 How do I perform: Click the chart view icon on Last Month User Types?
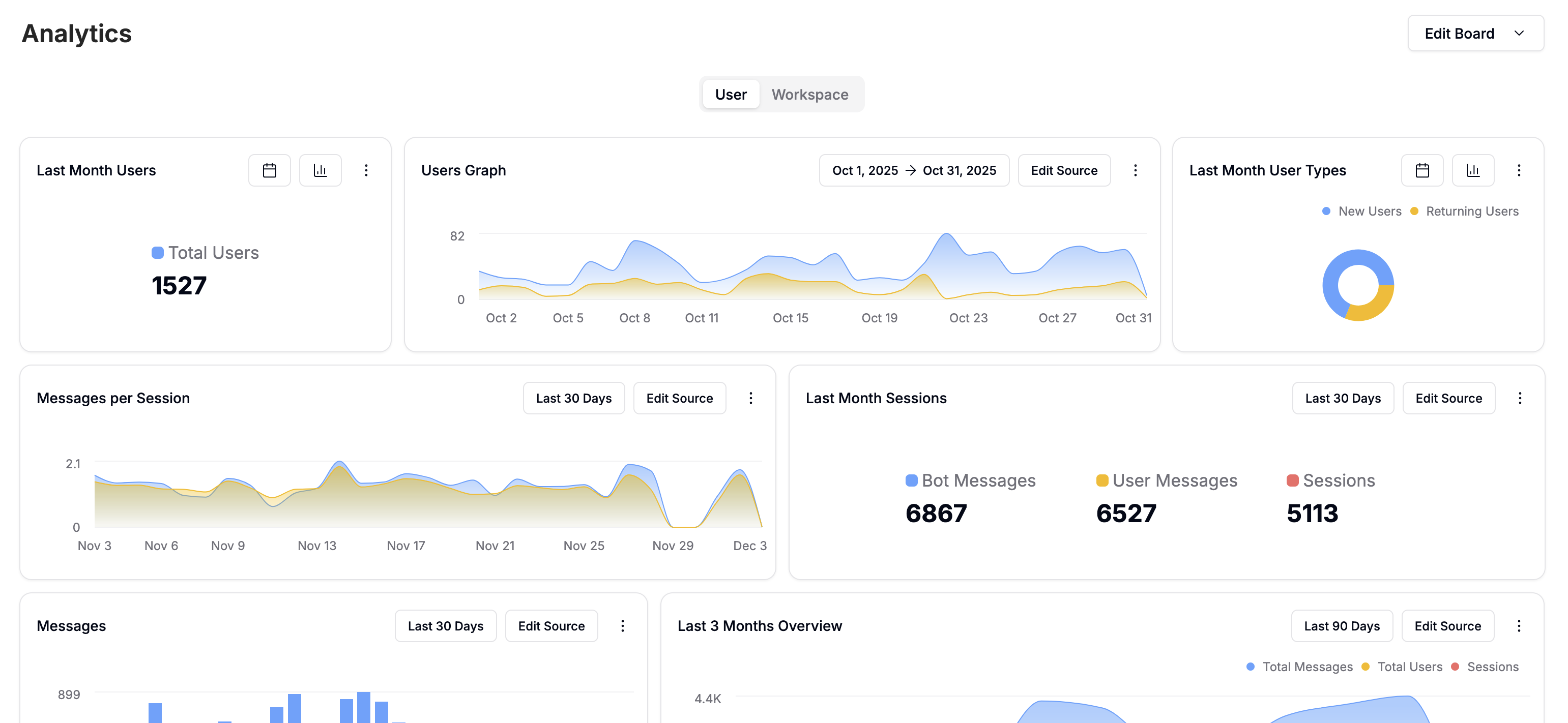click(1473, 170)
